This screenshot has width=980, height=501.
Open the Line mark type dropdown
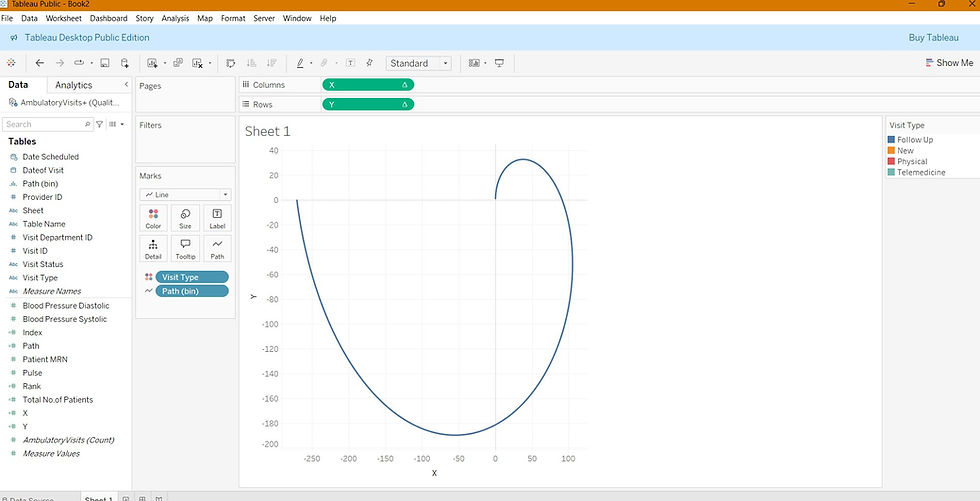click(x=185, y=195)
